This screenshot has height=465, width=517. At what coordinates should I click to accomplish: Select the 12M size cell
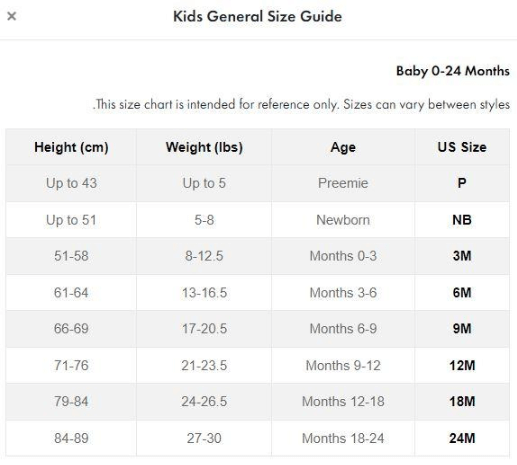462,365
